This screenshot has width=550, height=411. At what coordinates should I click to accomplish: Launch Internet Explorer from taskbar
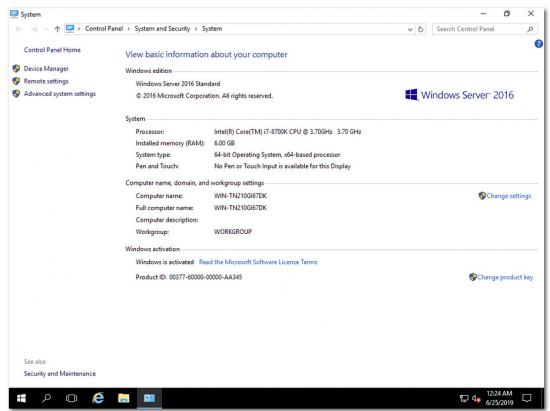pyautogui.click(x=98, y=398)
